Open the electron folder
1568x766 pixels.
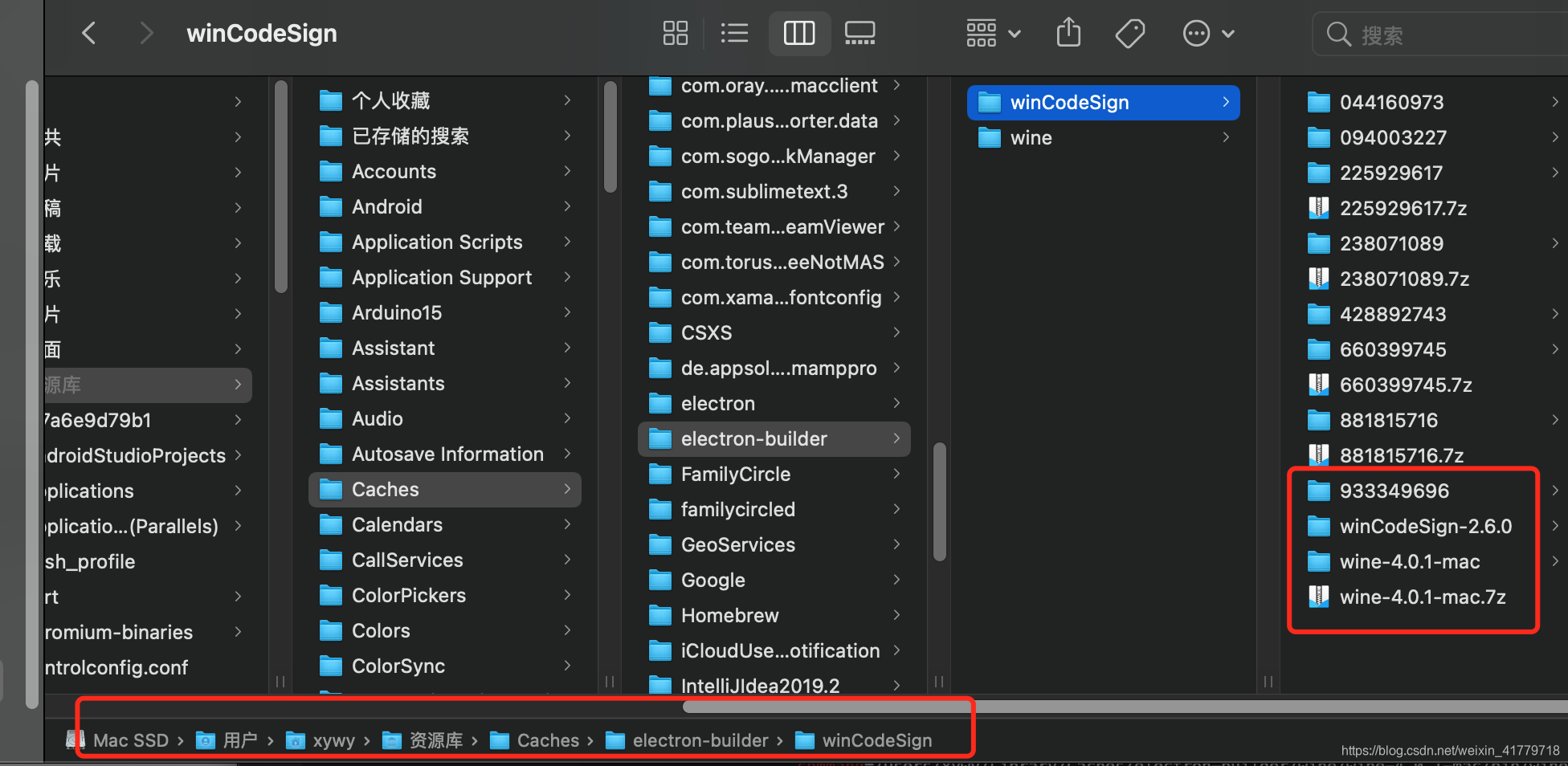point(774,403)
